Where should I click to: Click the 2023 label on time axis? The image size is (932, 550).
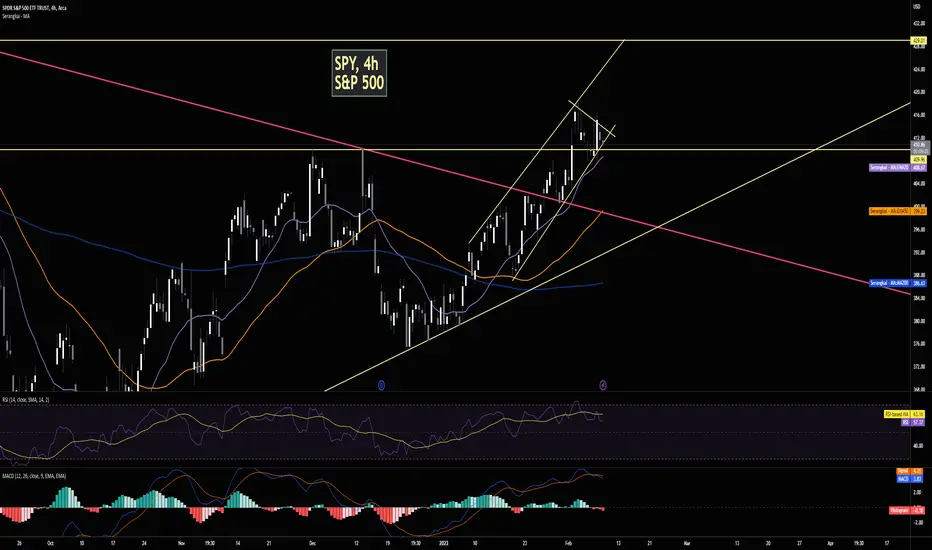click(443, 543)
